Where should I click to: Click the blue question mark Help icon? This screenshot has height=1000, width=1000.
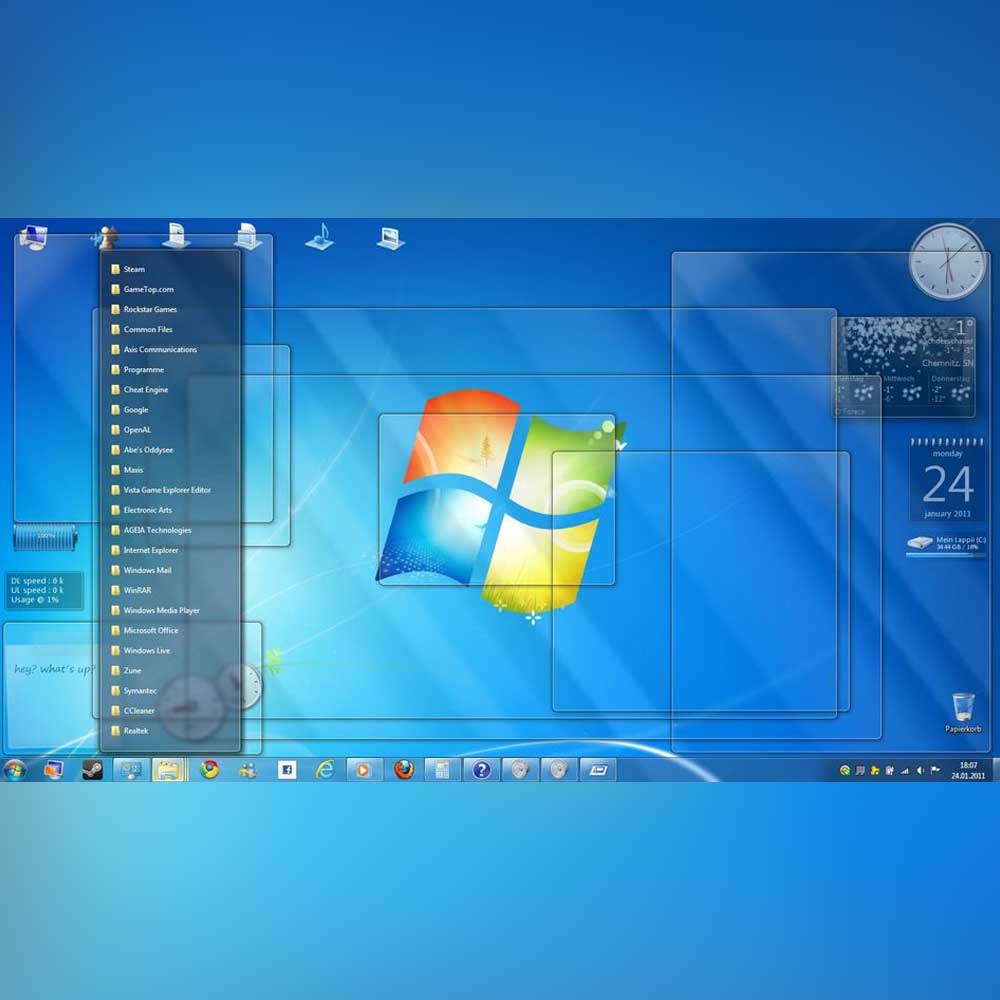coord(482,770)
